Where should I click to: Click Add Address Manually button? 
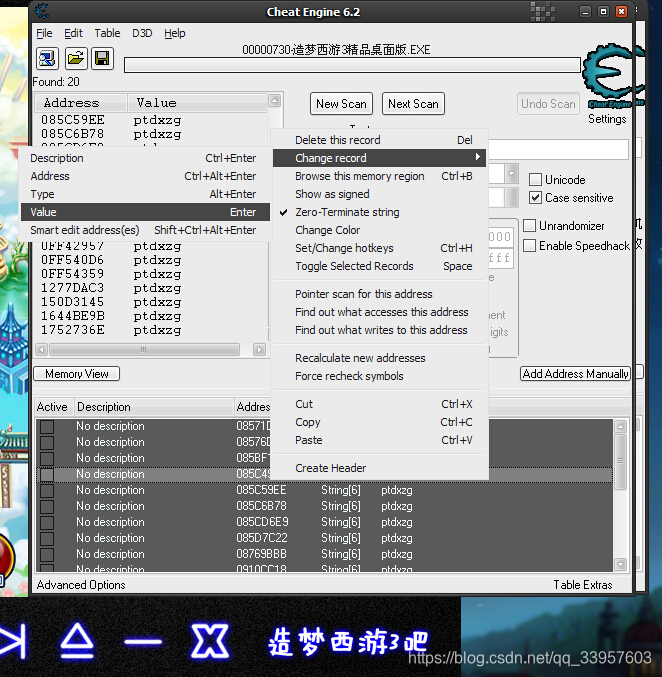coord(575,374)
